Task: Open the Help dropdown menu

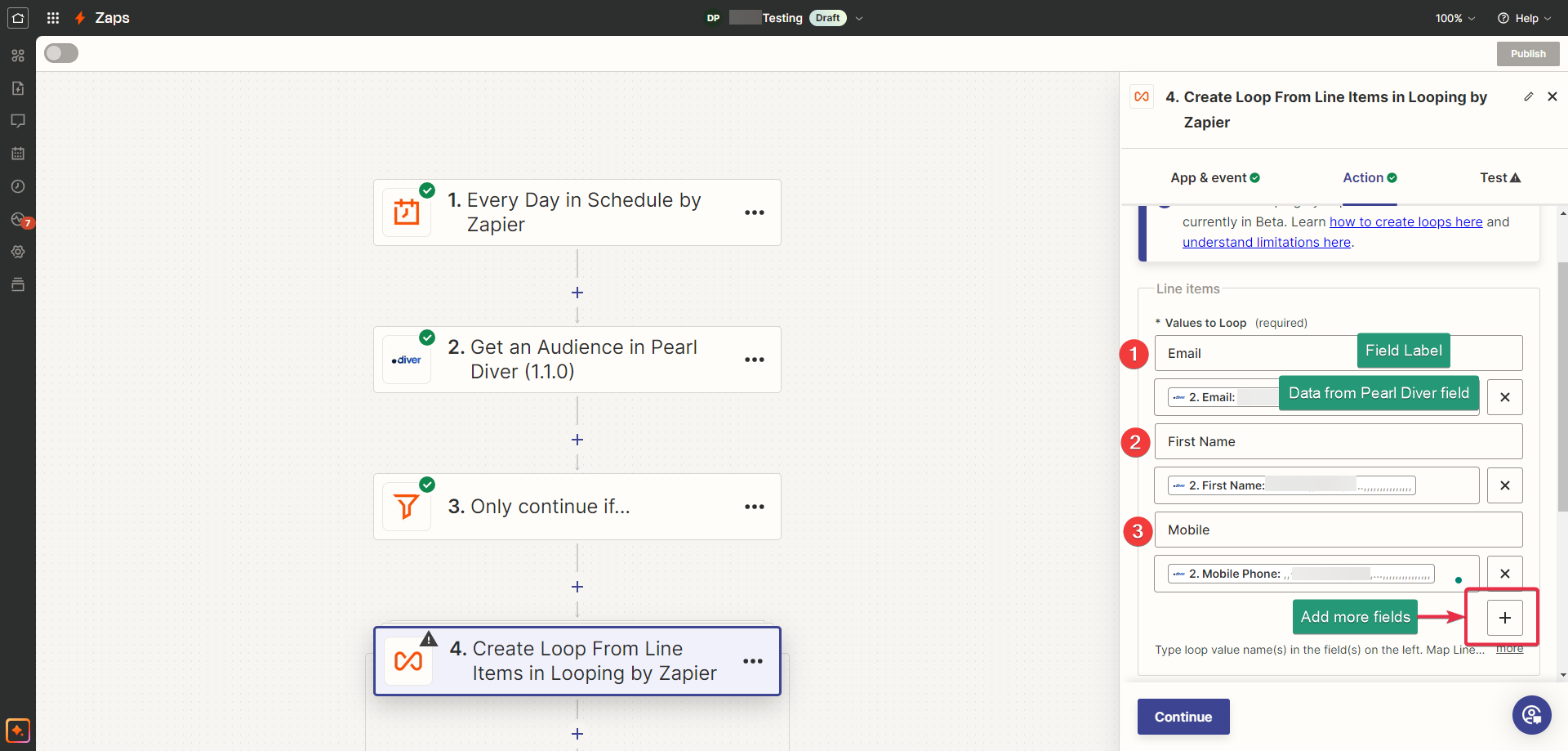Action: [1524, 18]
